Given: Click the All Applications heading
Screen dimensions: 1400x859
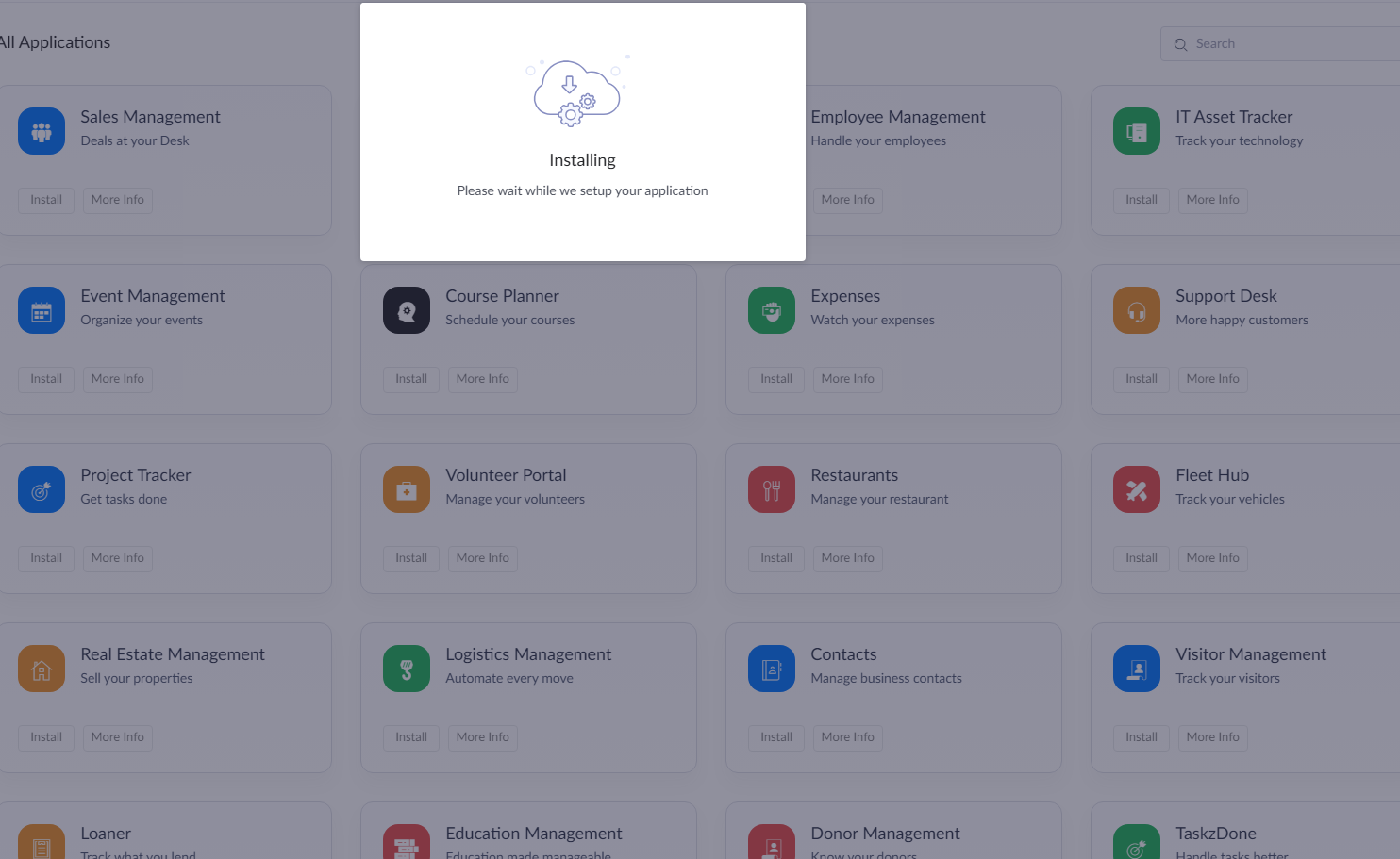Looking at the screenshot, I should click(x=54, y=42).
